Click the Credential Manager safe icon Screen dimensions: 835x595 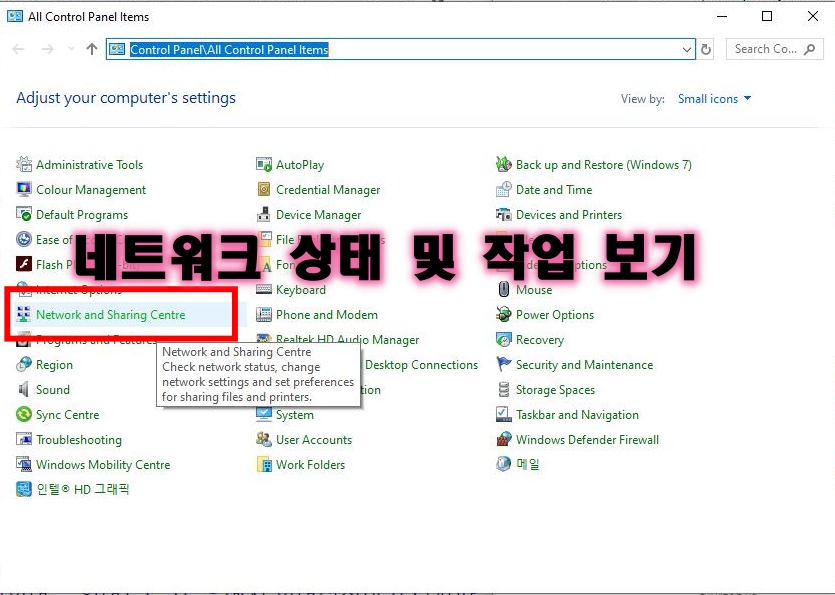(x=264, y=190)
